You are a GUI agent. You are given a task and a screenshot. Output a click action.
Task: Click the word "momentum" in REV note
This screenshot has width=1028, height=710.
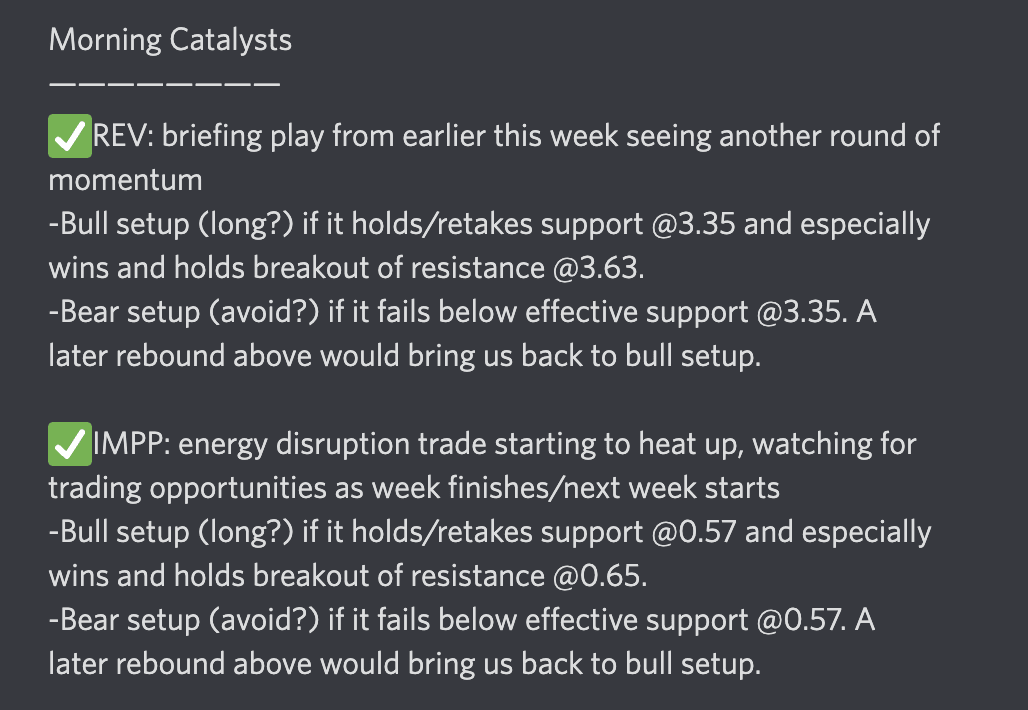[125, 180]
